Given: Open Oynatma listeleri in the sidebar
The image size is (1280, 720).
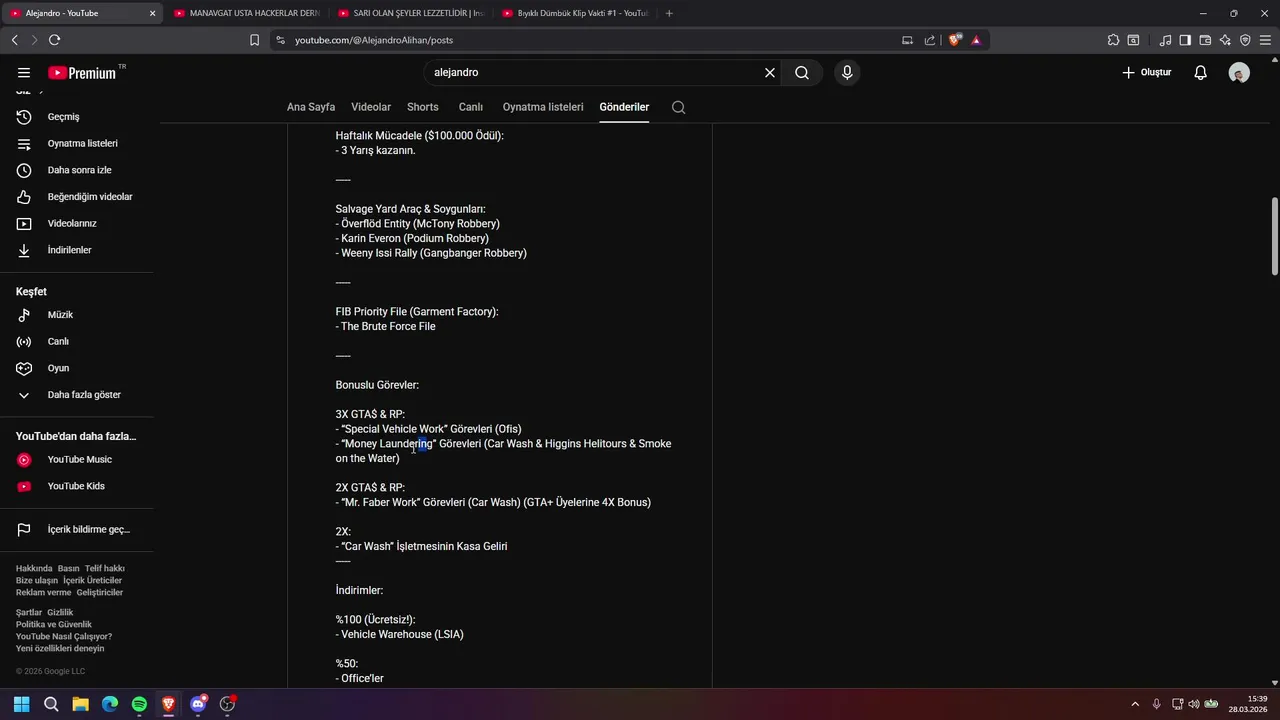Looking at the screenshot, I should 77,143.
